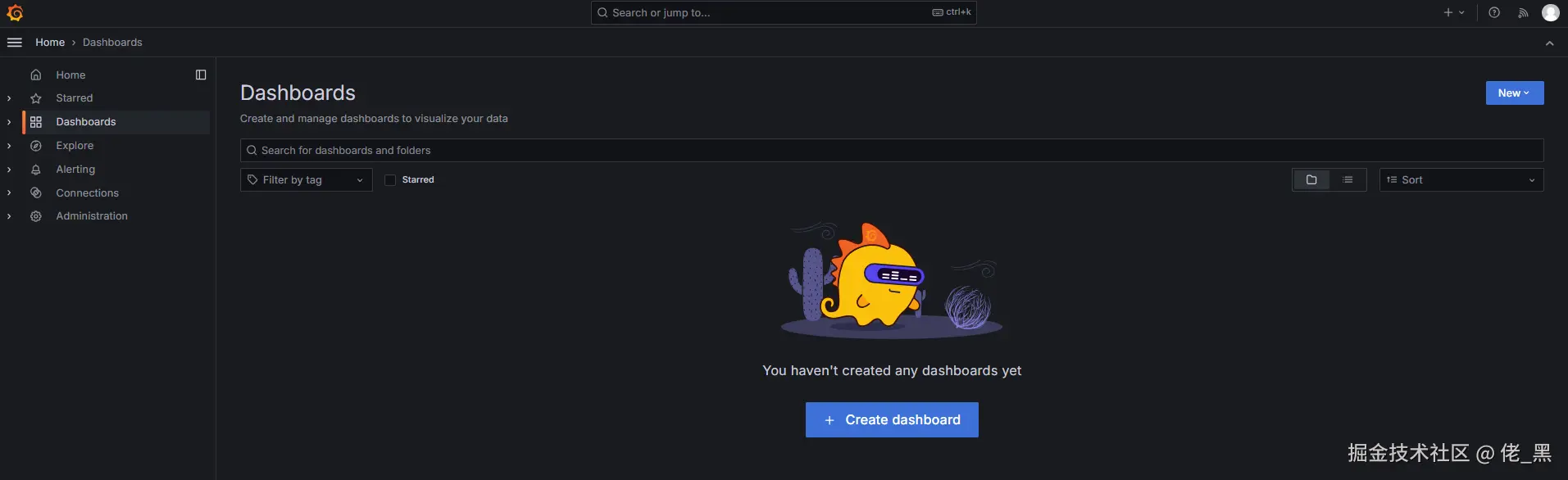Open Alerting in the sidebar menu

75,170
